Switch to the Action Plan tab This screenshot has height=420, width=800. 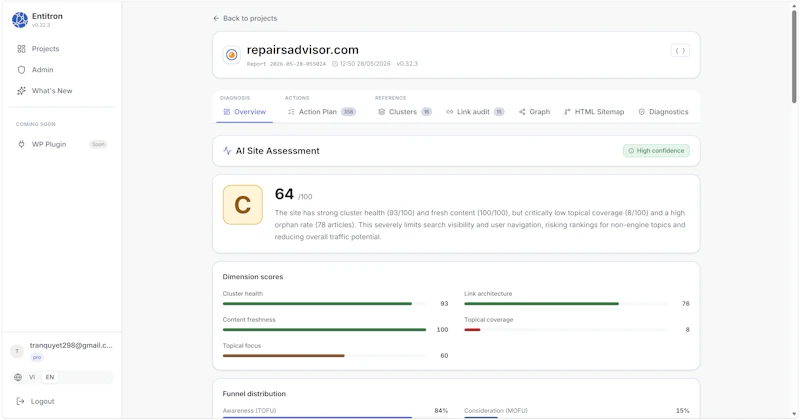click(x=321, y=112)
